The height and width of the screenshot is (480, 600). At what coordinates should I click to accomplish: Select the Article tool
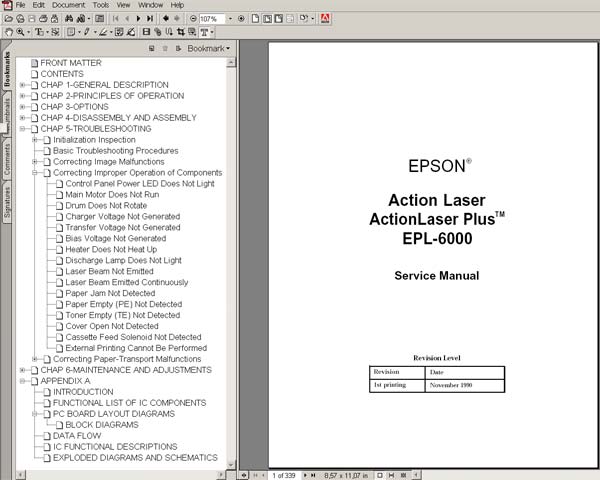click(x=169, y=32)
